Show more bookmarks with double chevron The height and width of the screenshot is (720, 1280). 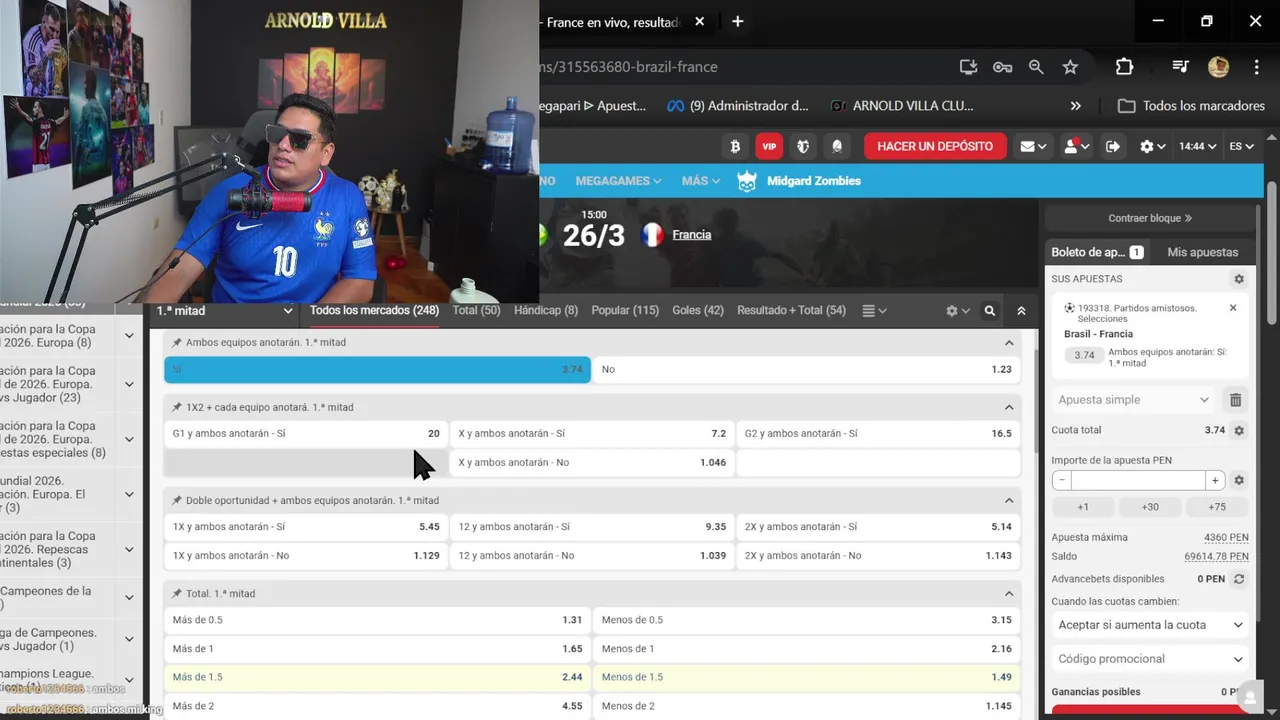(x=1075, y=106)
